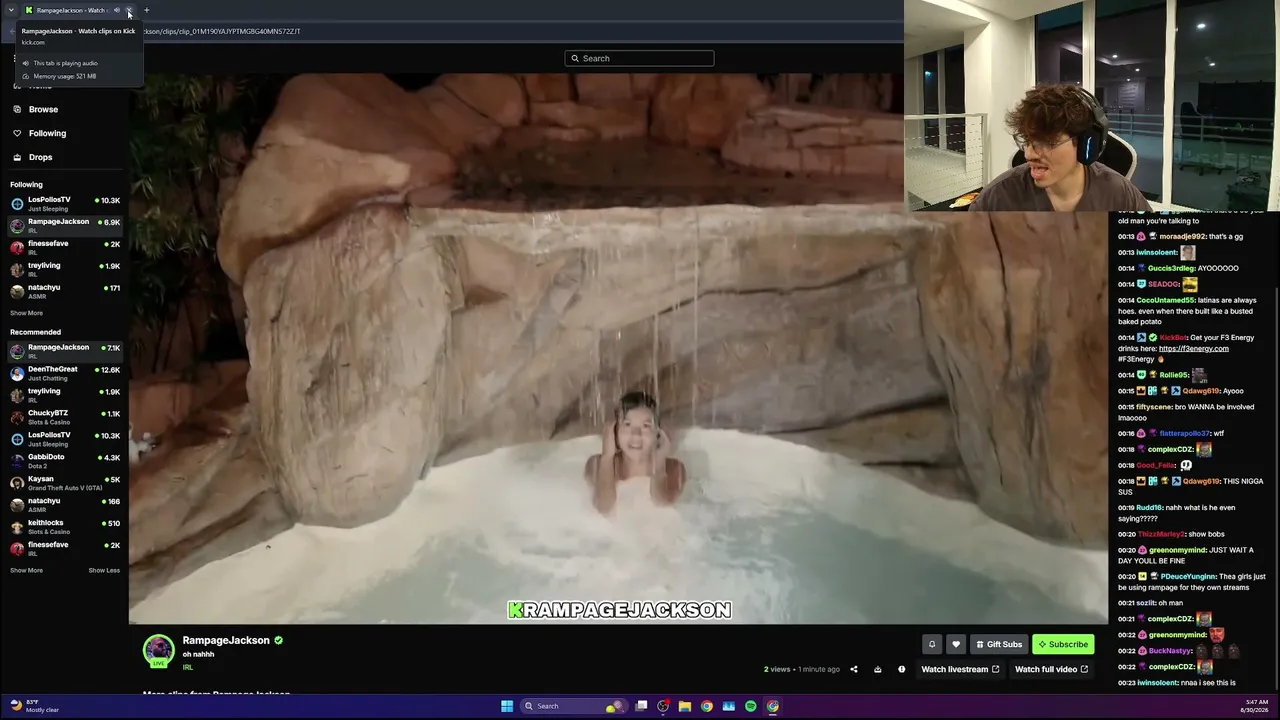Click the verified badge next to RampageJackson
Viewport: 1280px width, 720px height.
(x=279, y=640)
